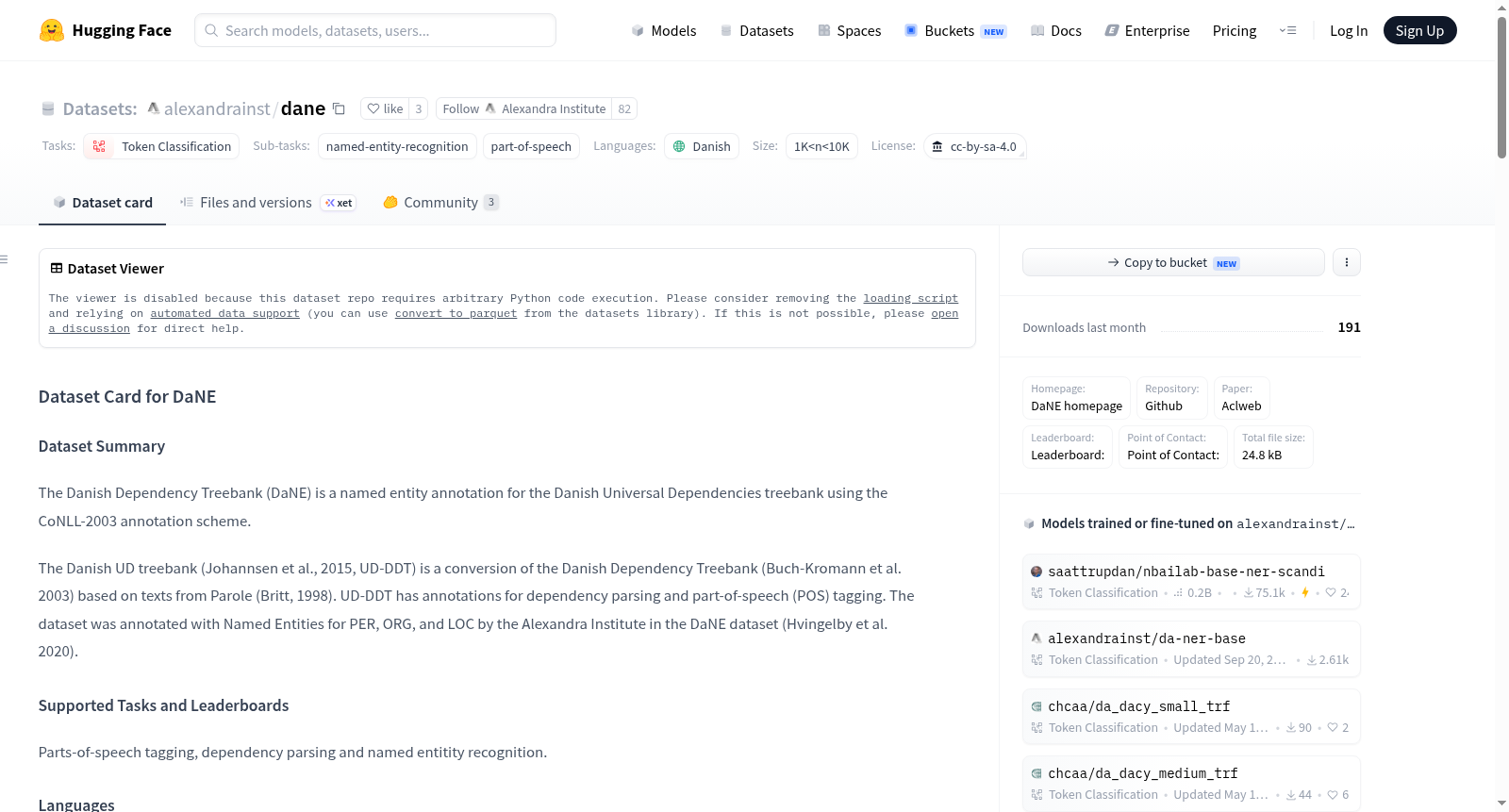The height and width of the screenshot is (812, 1509).
Task: Expand the navigation more-options menu icon
Action: click(1287, 30)
